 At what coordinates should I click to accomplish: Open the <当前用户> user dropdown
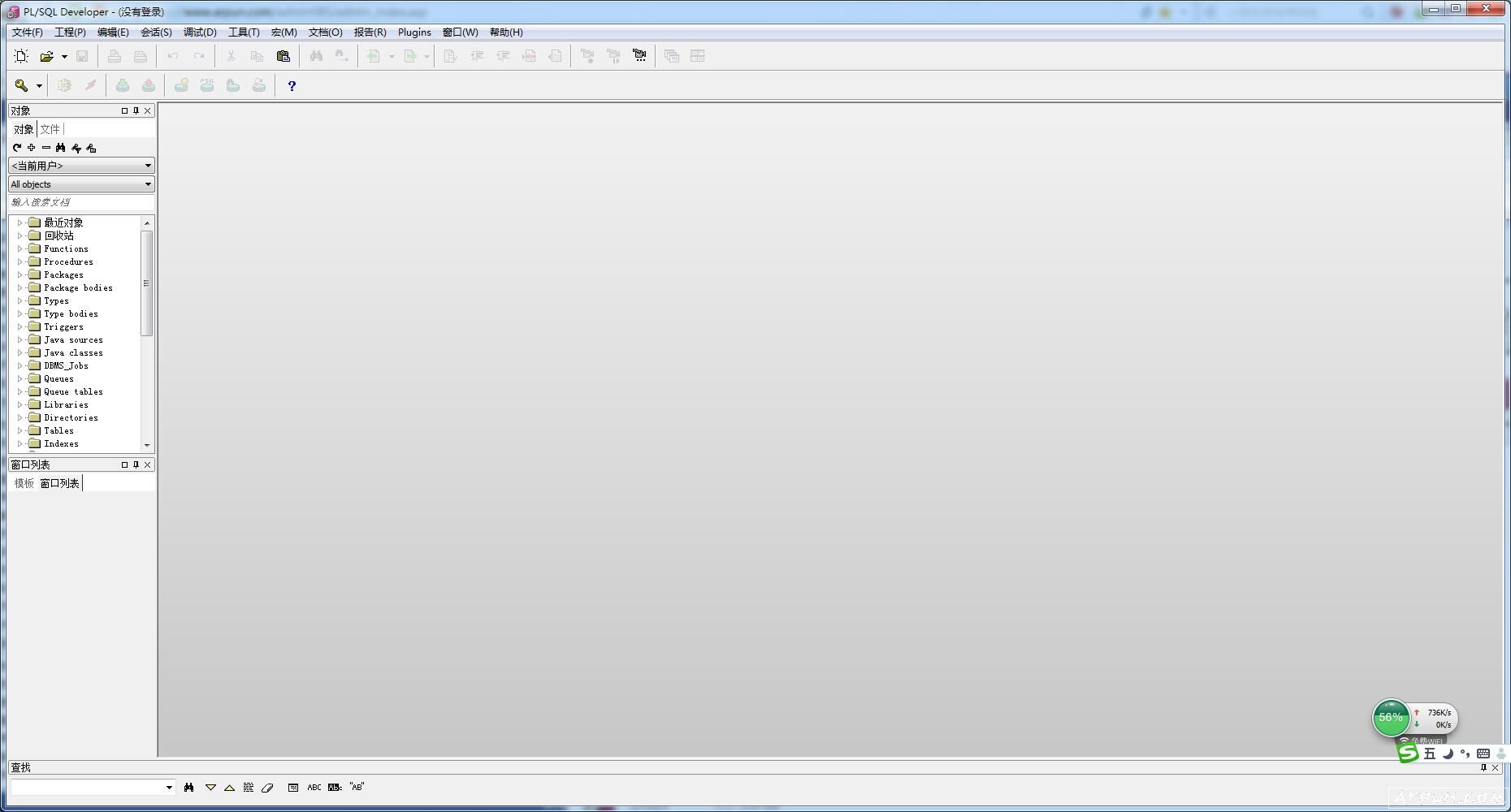81,166
